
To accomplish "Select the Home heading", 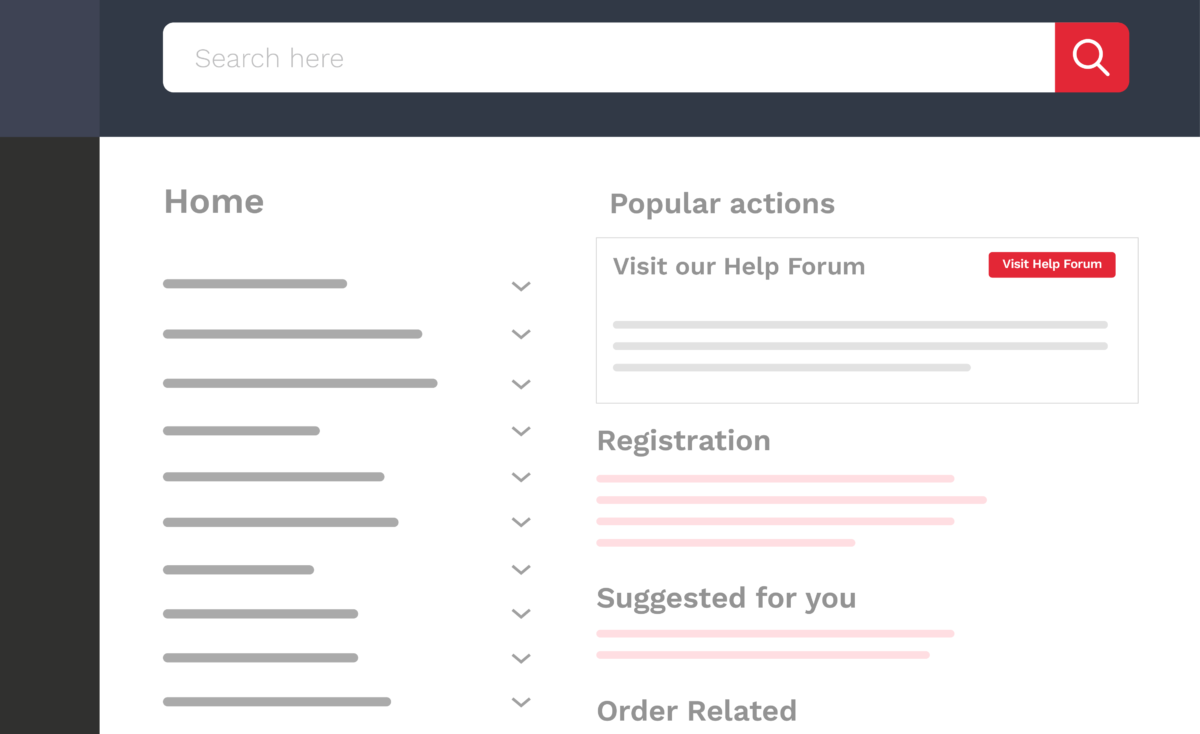I will click(214, 201).
